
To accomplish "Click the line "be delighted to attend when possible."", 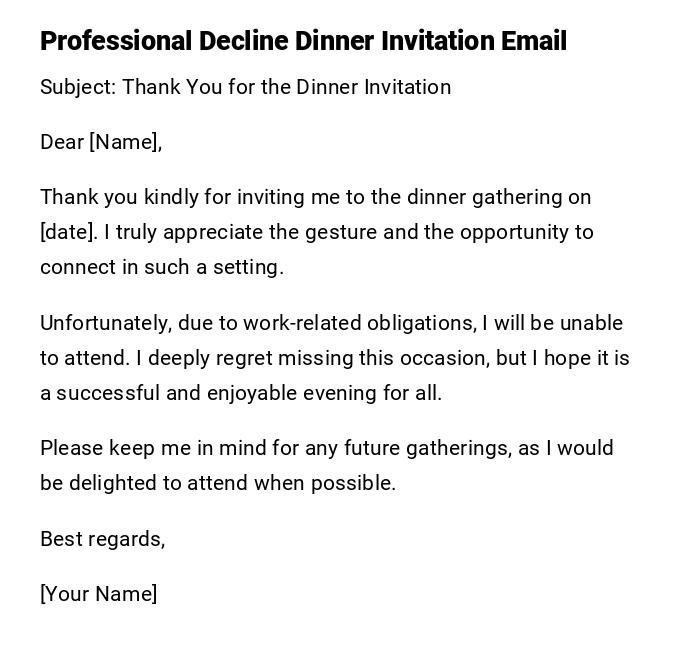I will click(218, 483).
